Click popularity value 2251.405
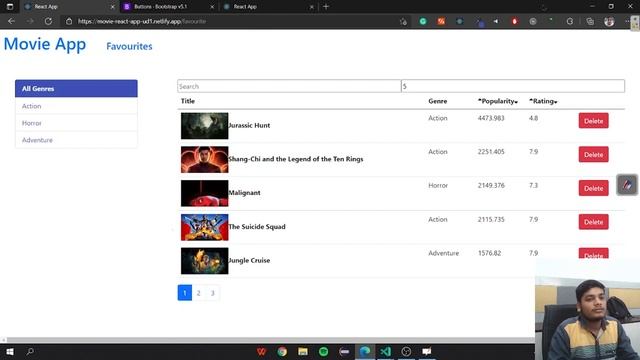The image size is (640, 360). (491, 151)
